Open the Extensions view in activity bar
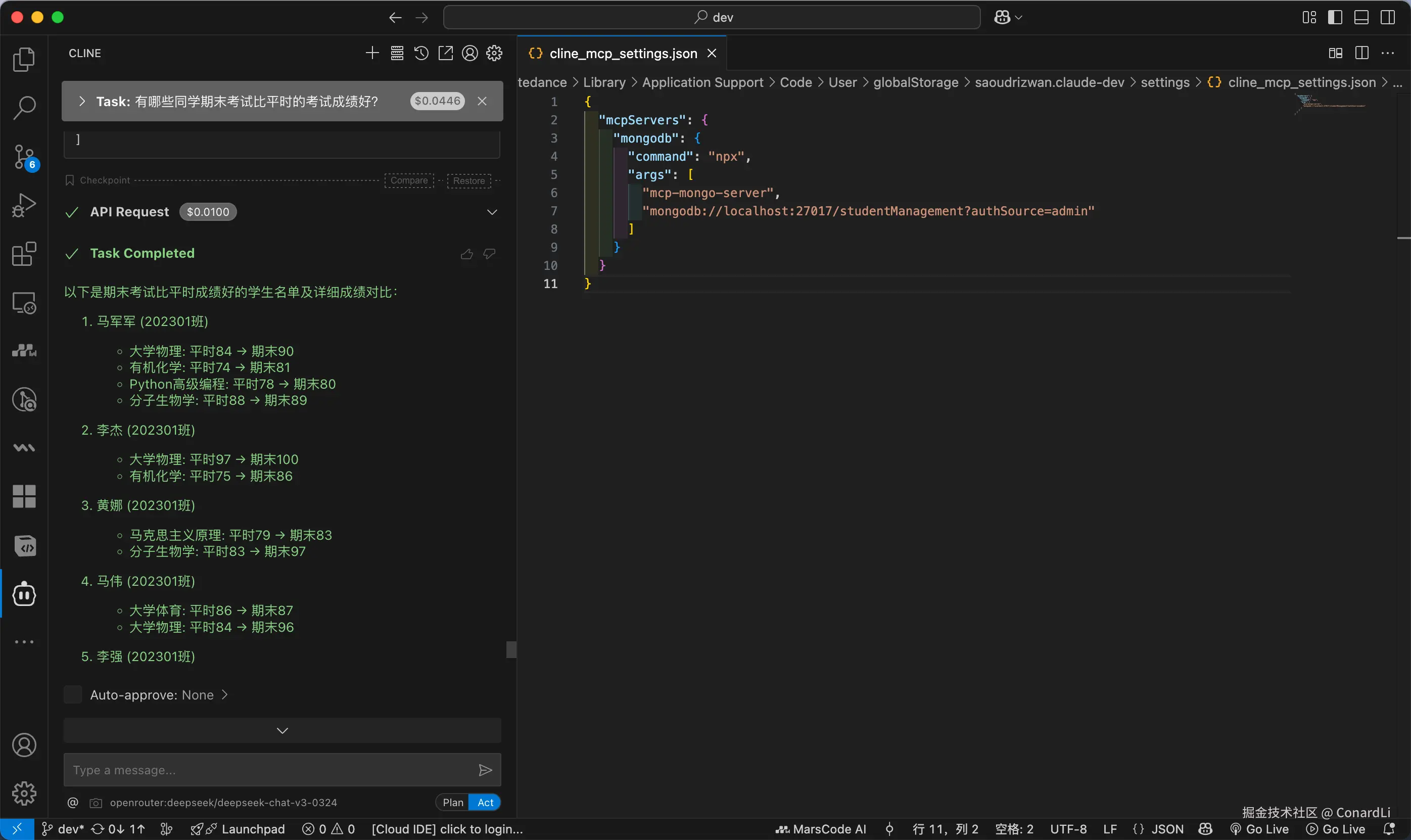The height and width of the screenshot is (840, 1411). (x=24, y=254)
